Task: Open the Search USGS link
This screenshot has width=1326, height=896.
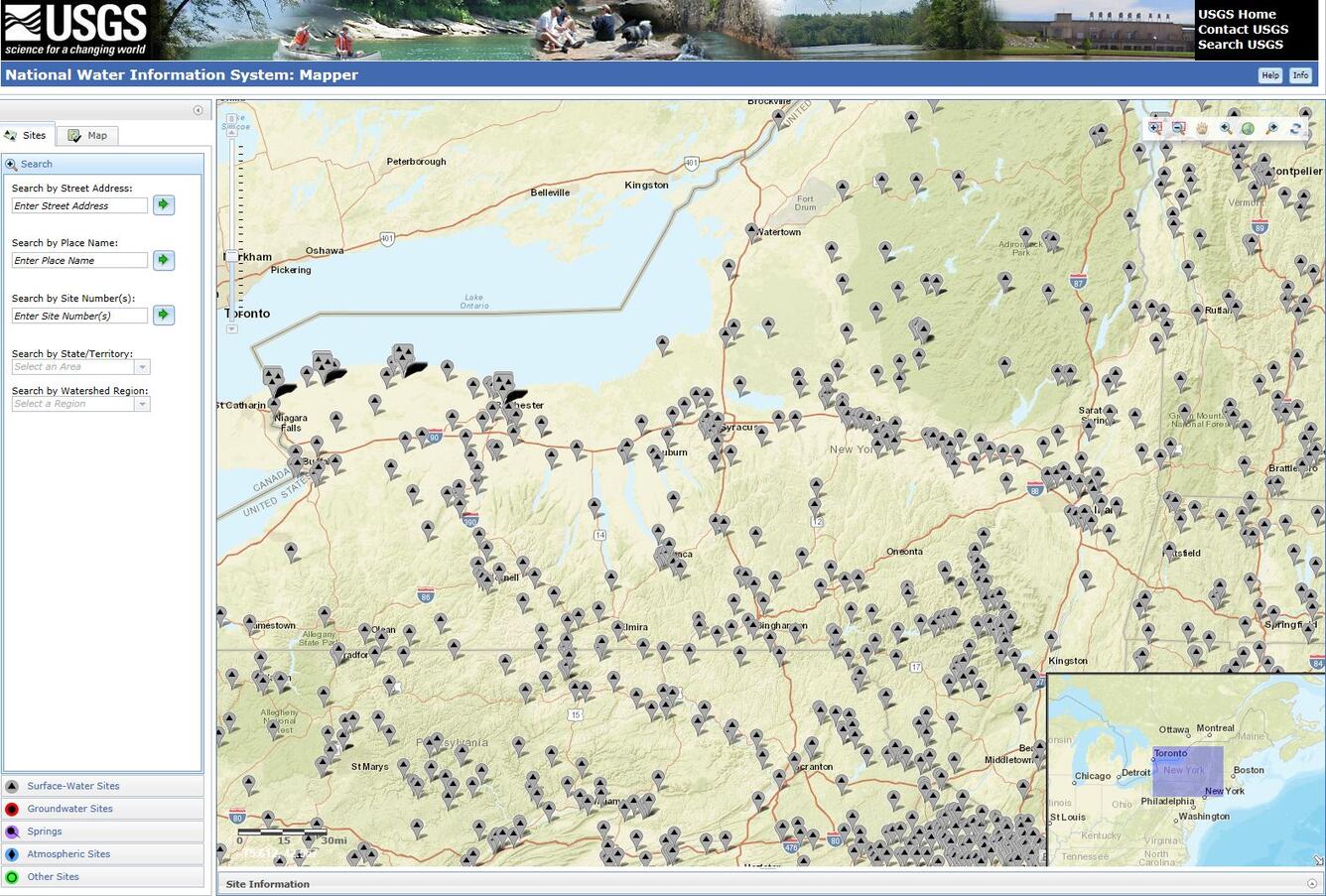Action: (1240, 44)
